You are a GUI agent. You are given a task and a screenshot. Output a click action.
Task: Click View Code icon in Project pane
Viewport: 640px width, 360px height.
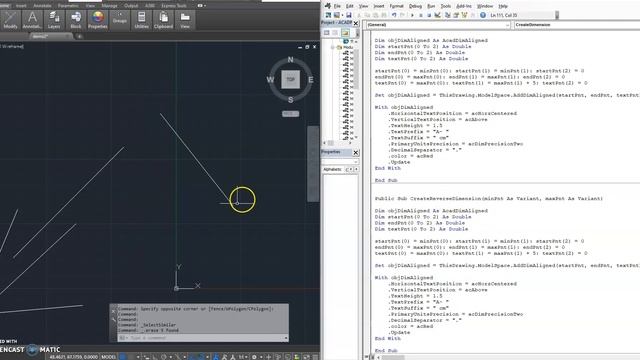pos(327,33)
